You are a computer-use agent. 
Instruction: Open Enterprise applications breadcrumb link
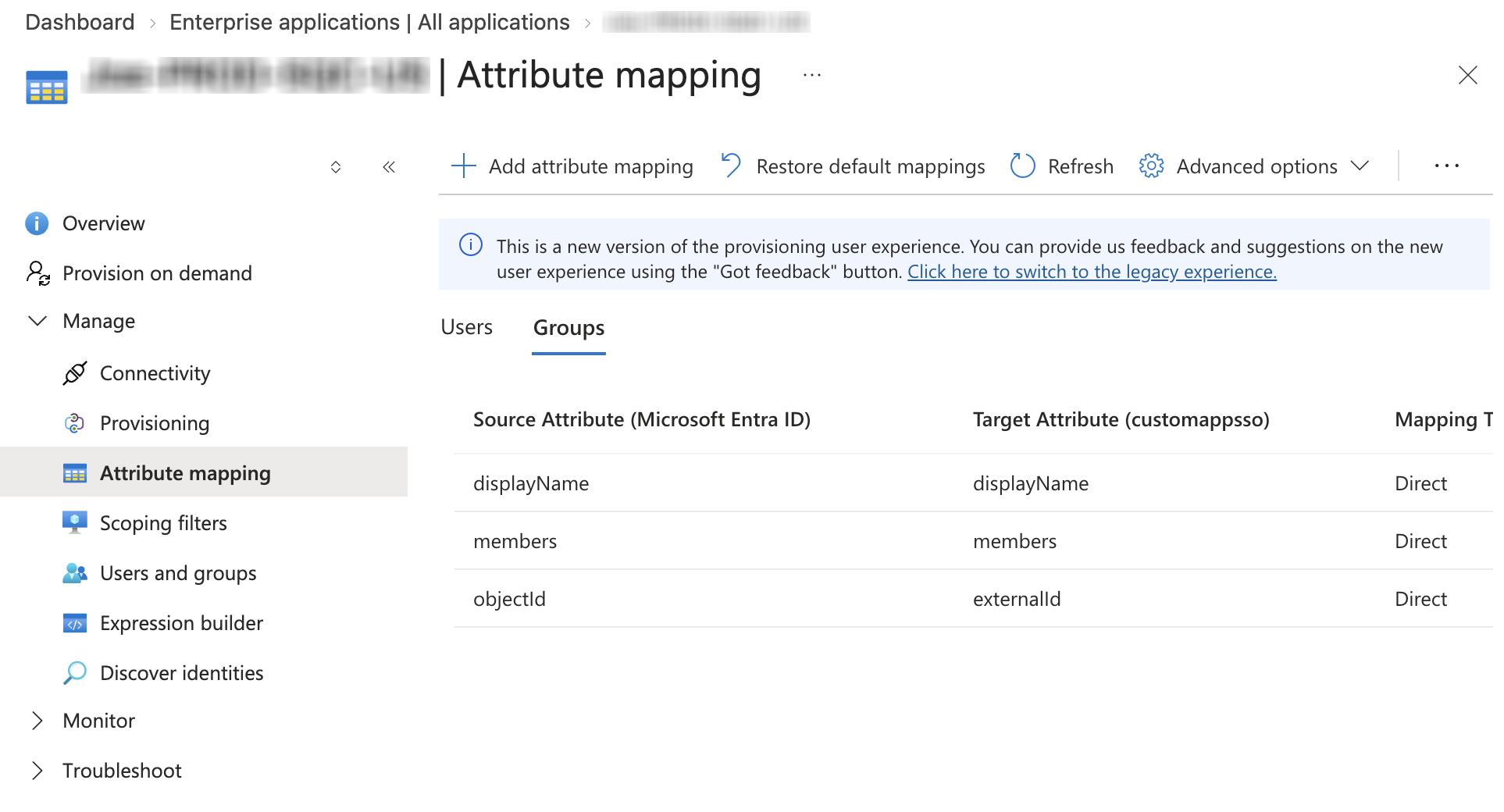click(x=369, y=22)
